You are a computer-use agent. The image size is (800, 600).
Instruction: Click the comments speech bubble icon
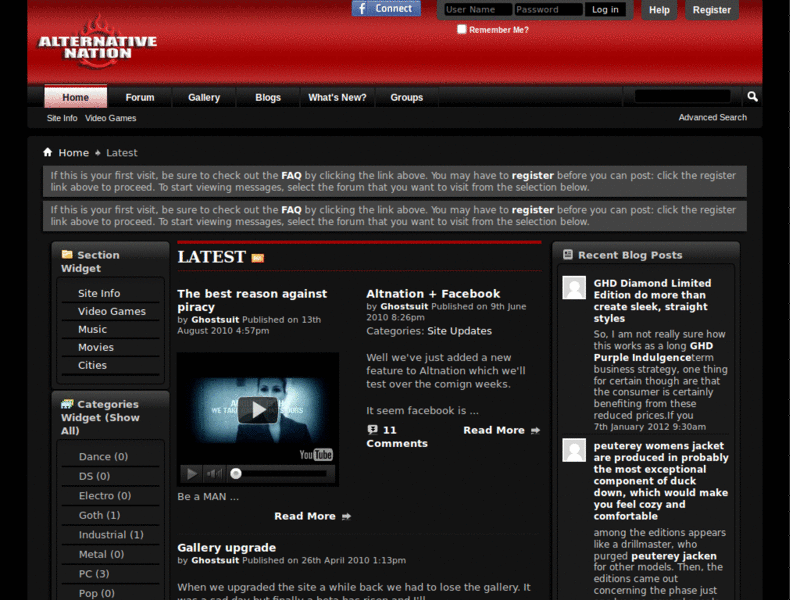click(372, 430)
